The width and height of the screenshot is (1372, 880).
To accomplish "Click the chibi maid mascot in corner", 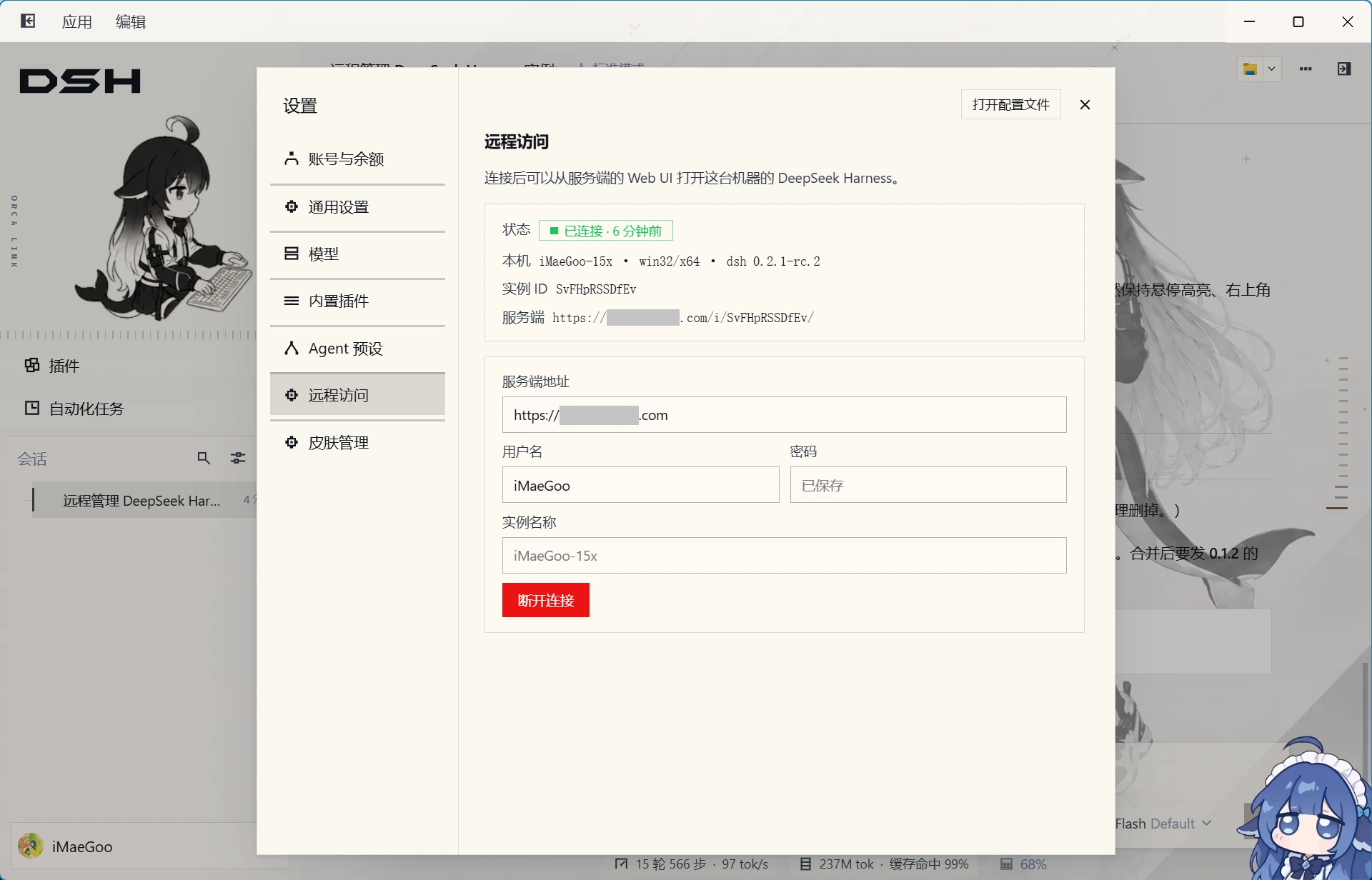I will (1305, 811).
